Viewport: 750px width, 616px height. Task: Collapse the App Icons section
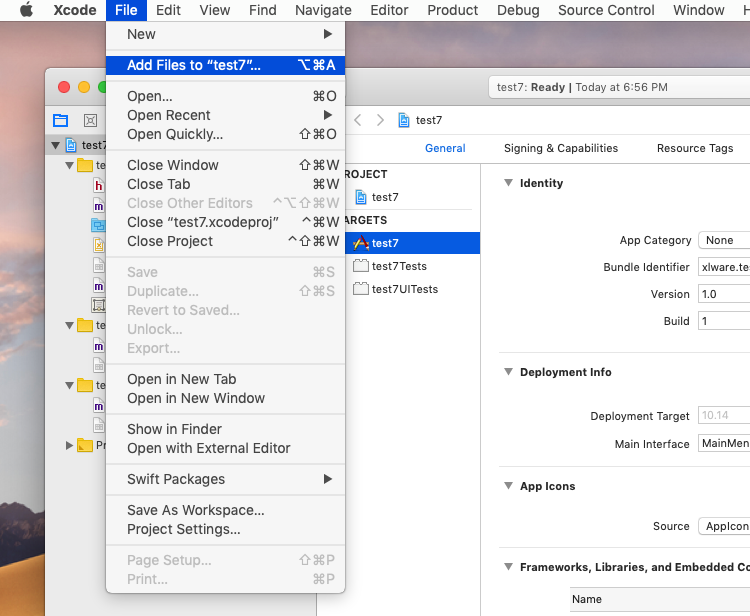click(x=508, y=486)
